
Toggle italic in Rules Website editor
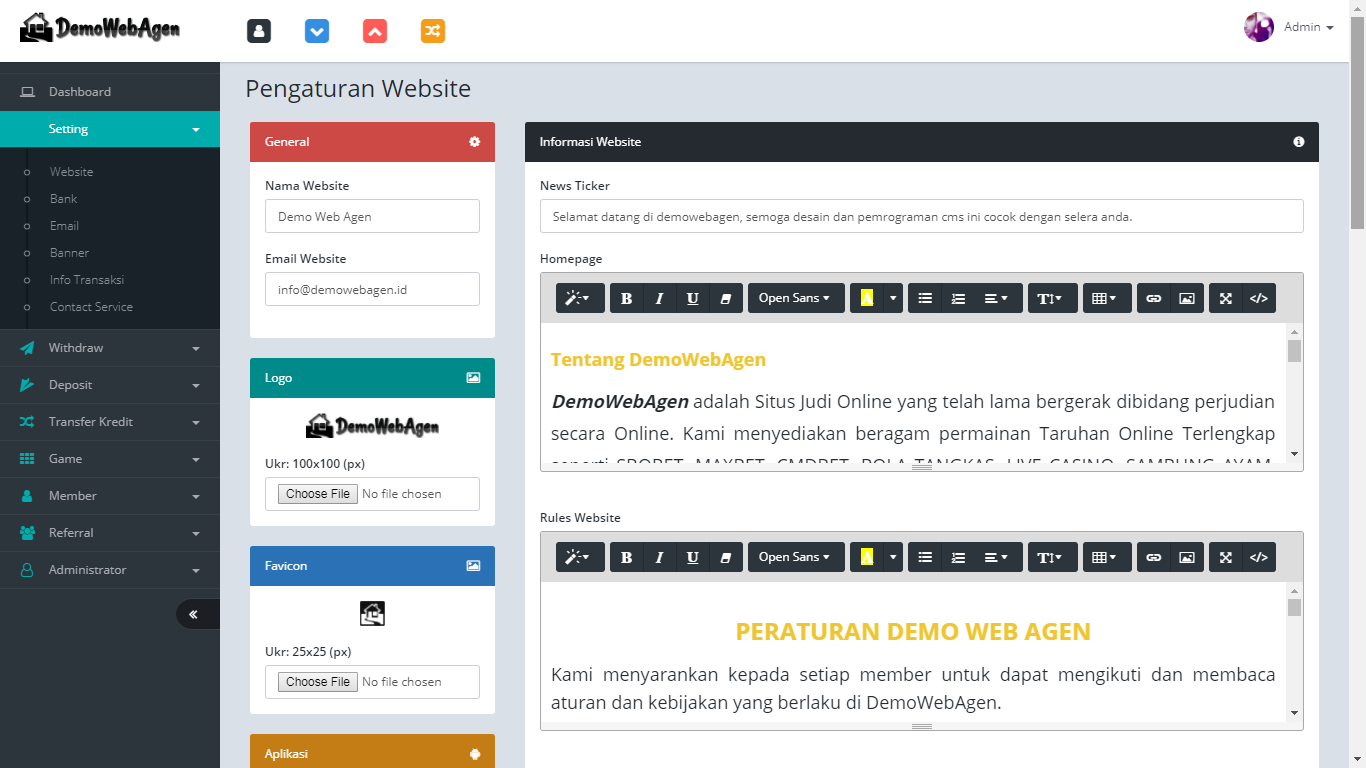659,557
